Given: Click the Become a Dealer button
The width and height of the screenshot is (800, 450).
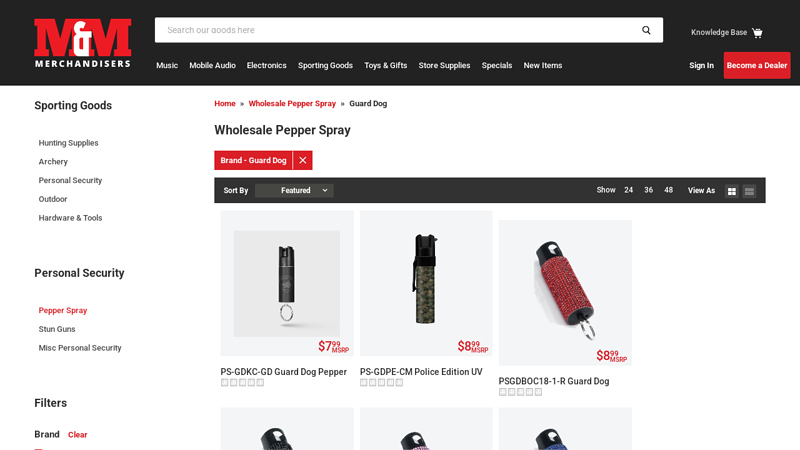Looking at the screenshot, I should (x=757, y=65).
